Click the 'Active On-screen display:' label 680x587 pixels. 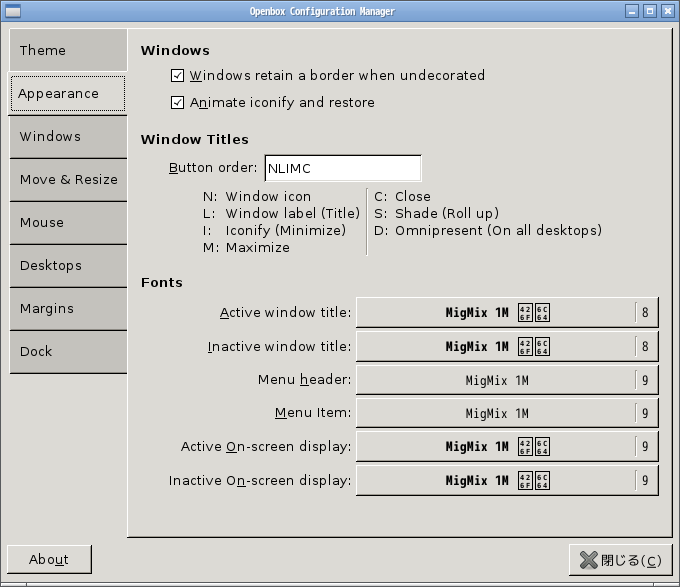point(266,447)
